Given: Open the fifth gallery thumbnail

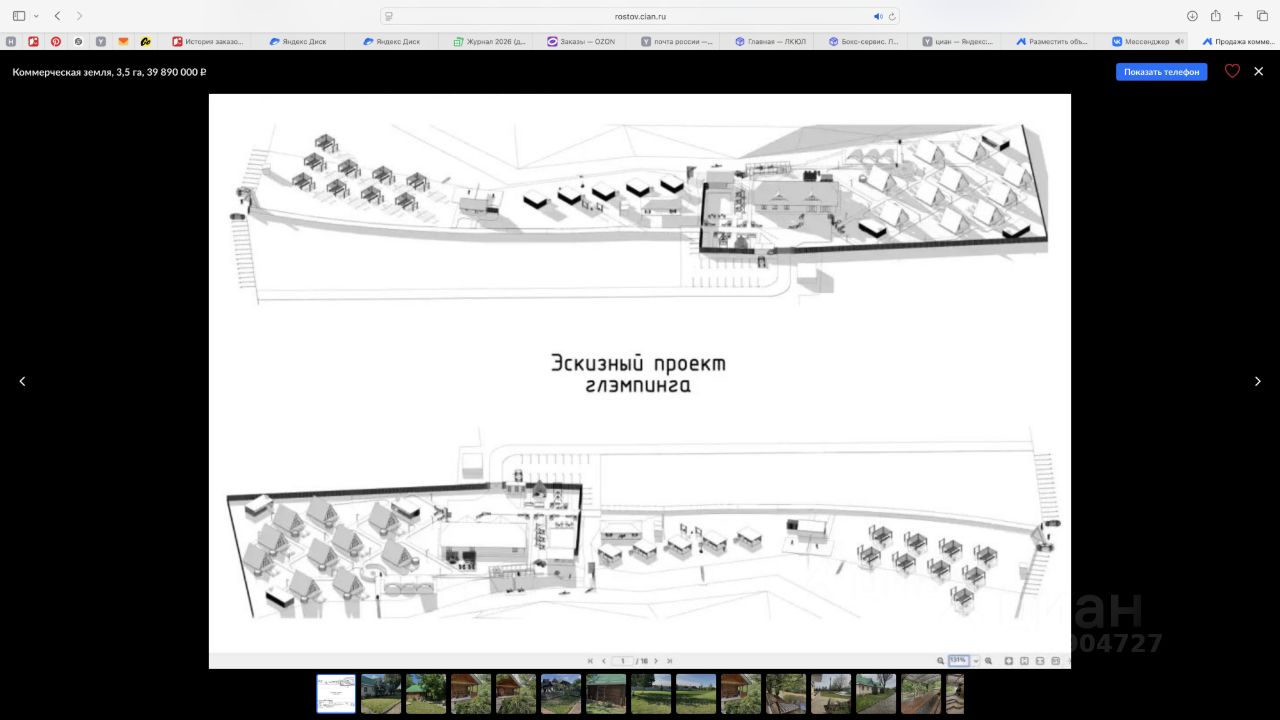Looking at the screenshot, I should [x=516, y=694].
